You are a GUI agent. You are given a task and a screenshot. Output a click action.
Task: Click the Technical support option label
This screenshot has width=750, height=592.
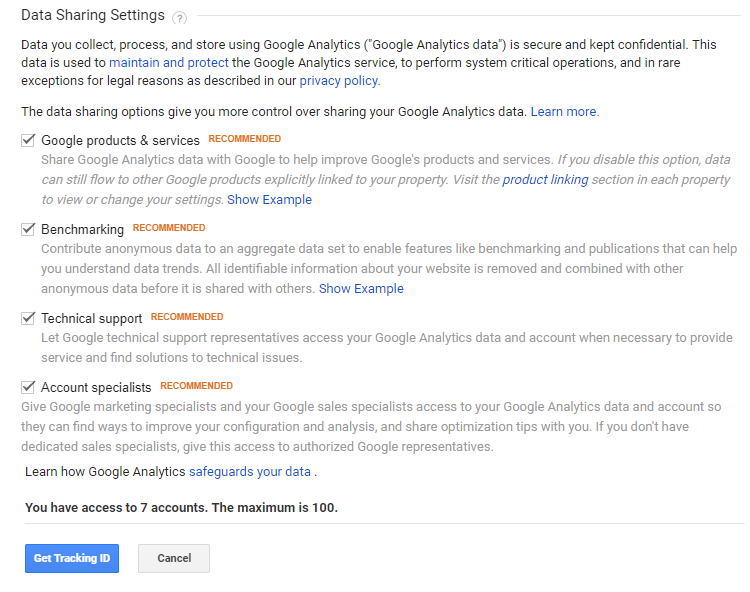(x=91, y=319)
